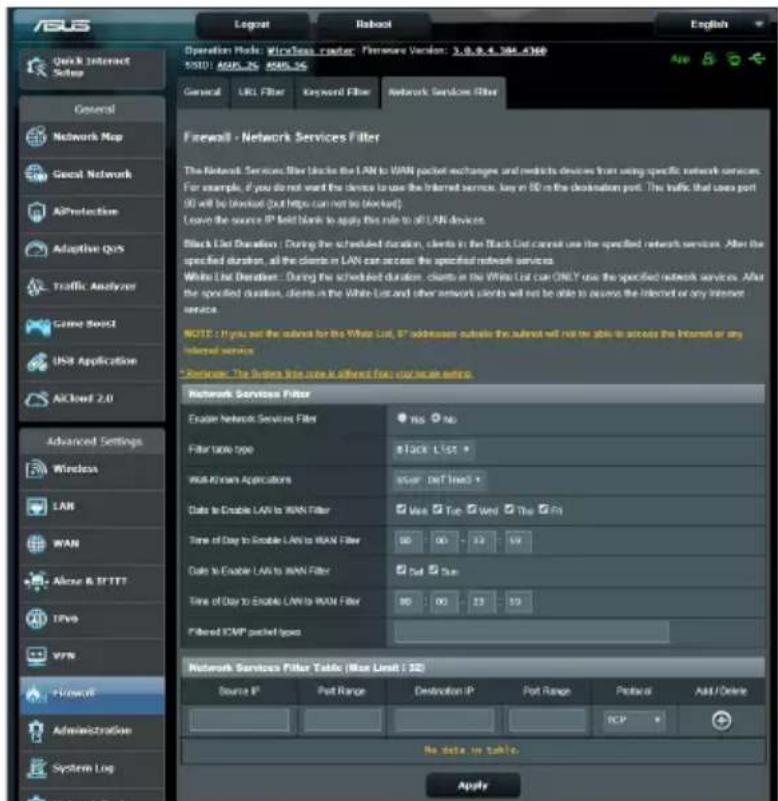Focus the Destination IP input field
The width and height of the screenshot is (778, 801).
click(x=444, y=720)
